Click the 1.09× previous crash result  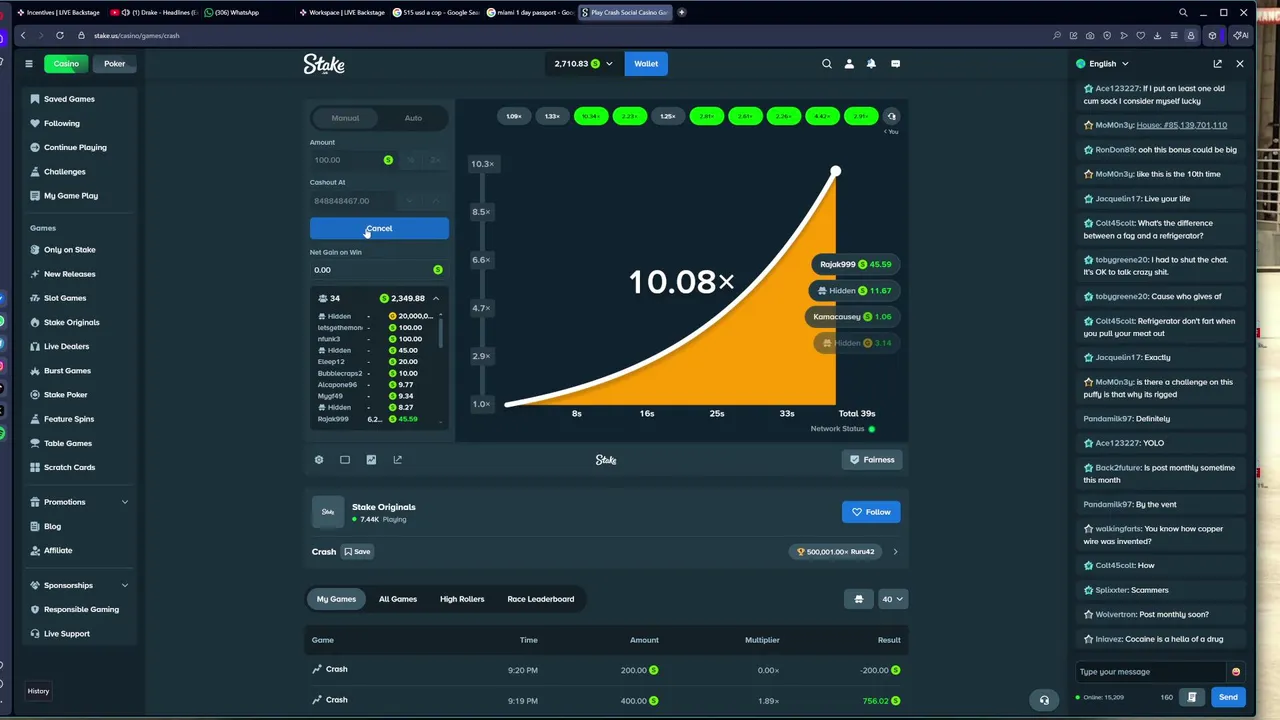tap(514, 116)
